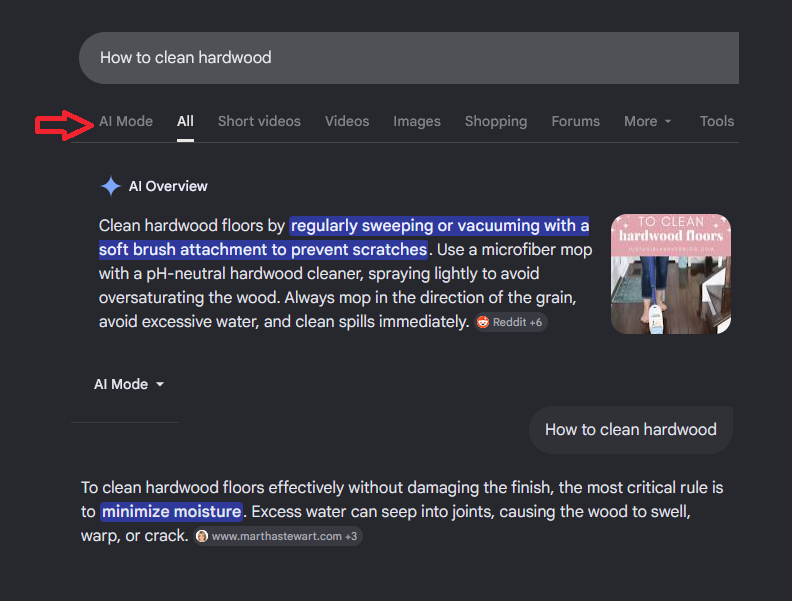This screenshot has width=792, height=601.
Task: Open the Short videos tab
Action: (x=259, y=121)
